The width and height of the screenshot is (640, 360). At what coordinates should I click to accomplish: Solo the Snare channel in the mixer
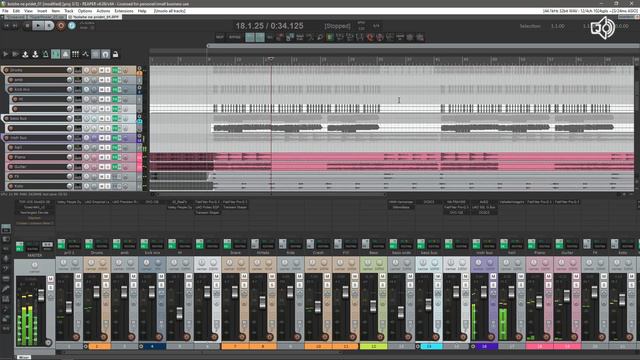point(244,285)
